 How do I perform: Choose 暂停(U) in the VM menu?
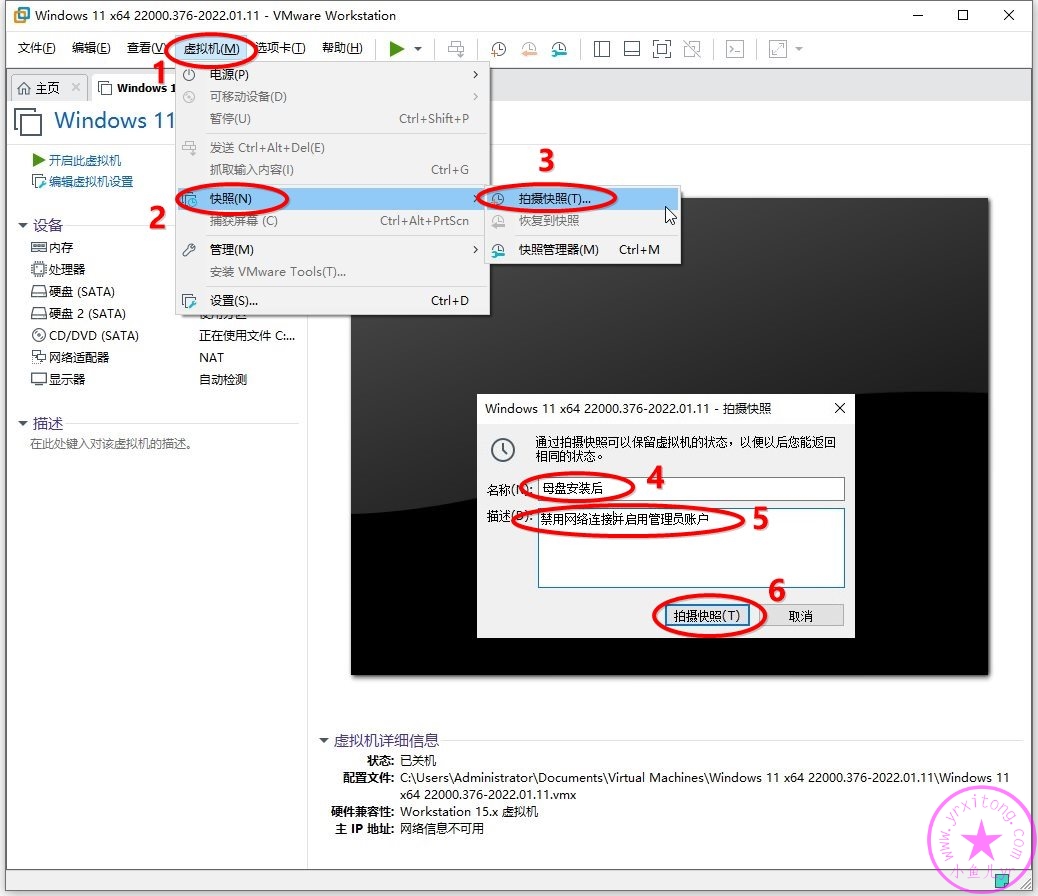[x=332, y=119]
